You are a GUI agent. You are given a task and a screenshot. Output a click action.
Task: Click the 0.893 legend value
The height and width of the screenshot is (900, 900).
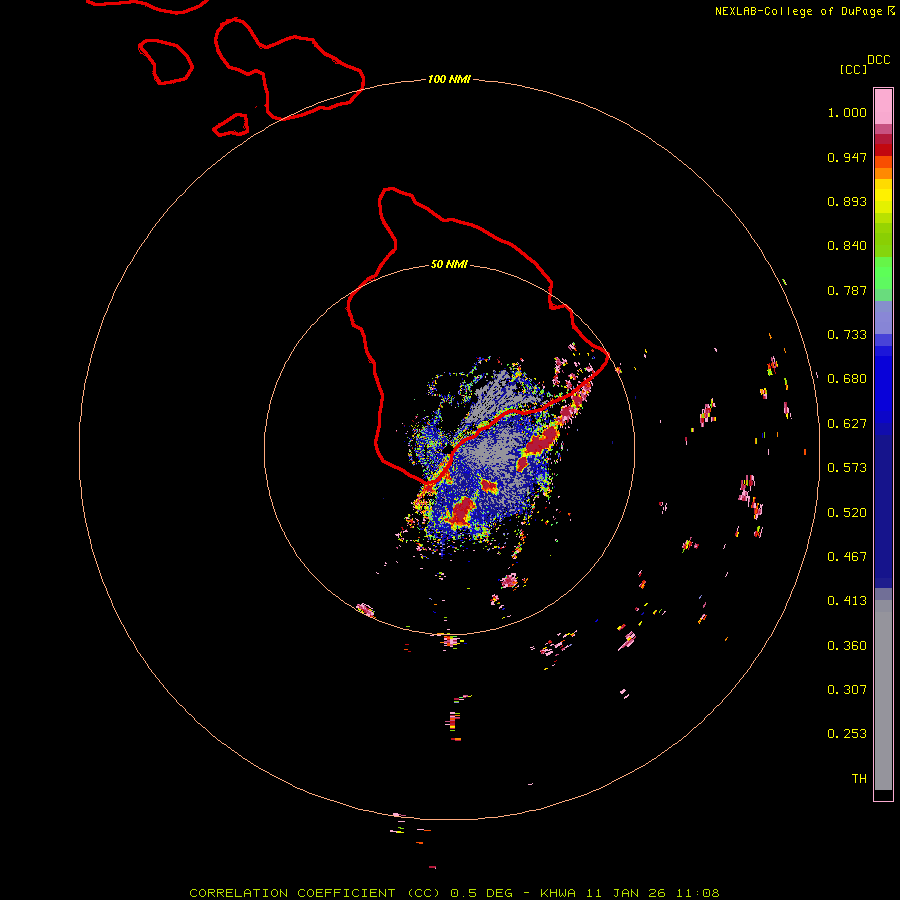847,201
